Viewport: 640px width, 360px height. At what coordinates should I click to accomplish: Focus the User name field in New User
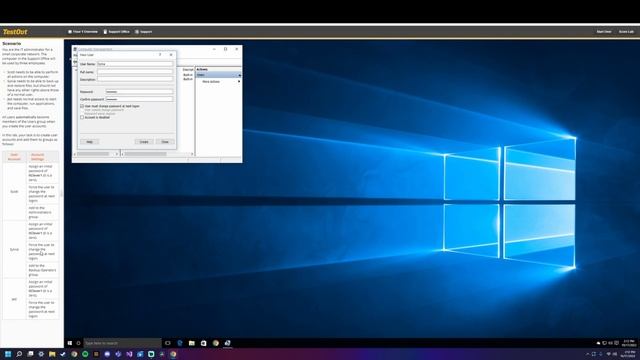pos(135,64)
